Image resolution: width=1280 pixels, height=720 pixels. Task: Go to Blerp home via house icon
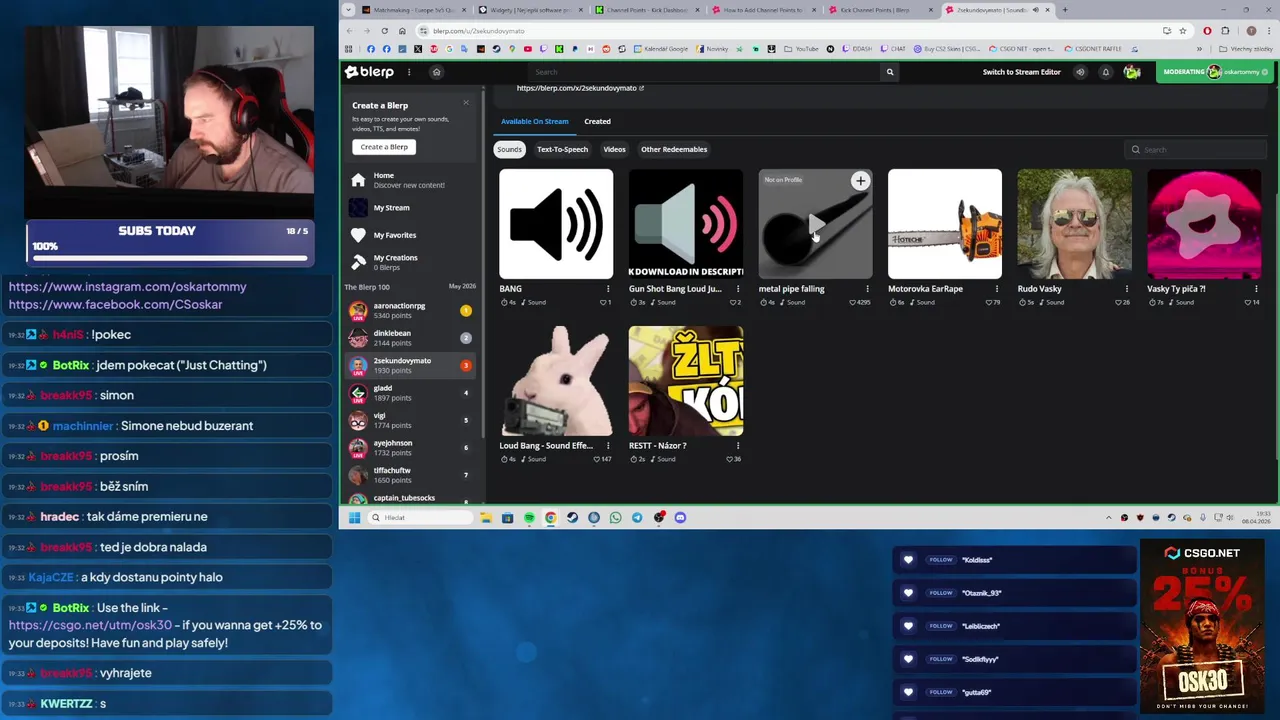click(436, 72)
